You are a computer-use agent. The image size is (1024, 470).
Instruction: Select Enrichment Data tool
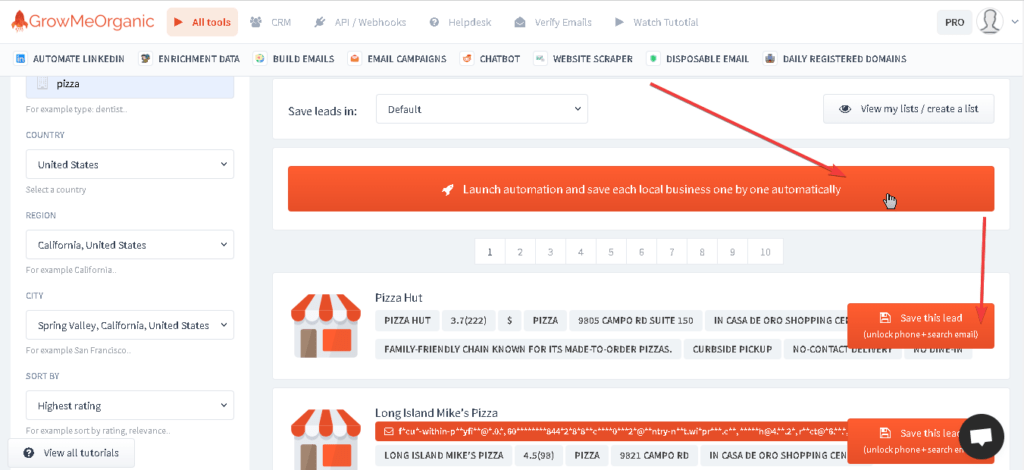point(189,59)
